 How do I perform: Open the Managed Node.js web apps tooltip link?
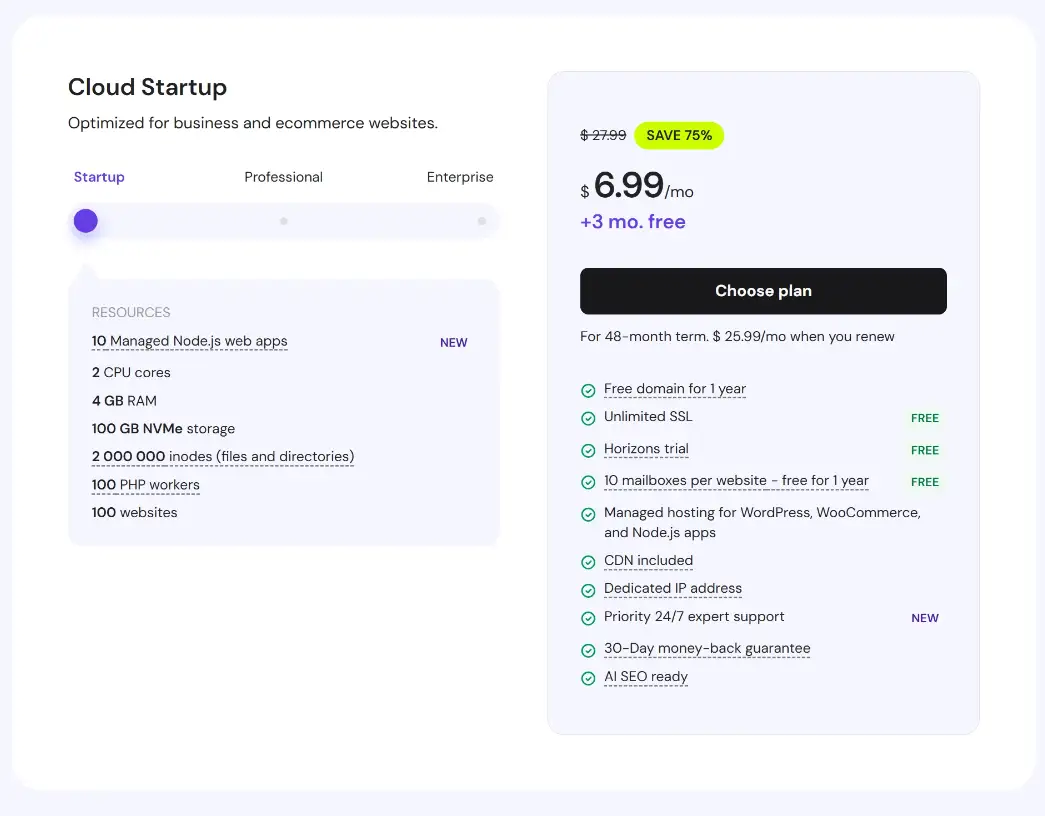190,342
